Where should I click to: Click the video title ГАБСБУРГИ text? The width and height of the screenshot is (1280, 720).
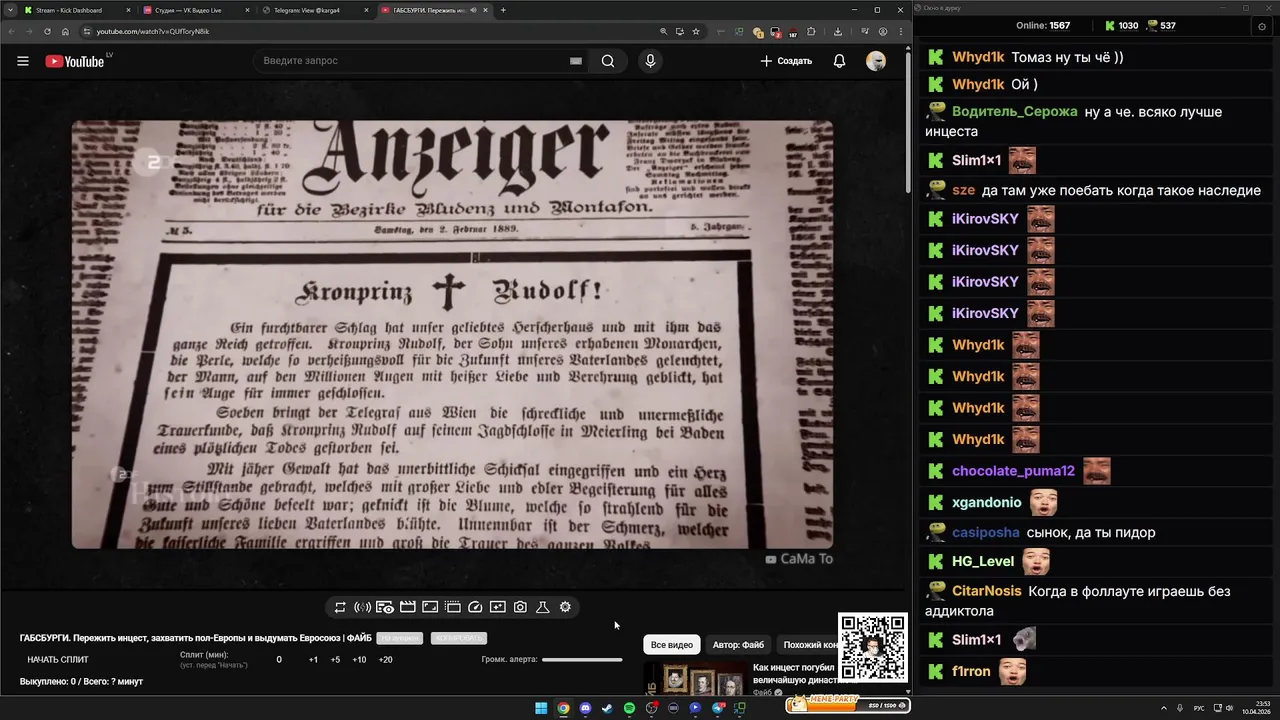click(196, 638)
